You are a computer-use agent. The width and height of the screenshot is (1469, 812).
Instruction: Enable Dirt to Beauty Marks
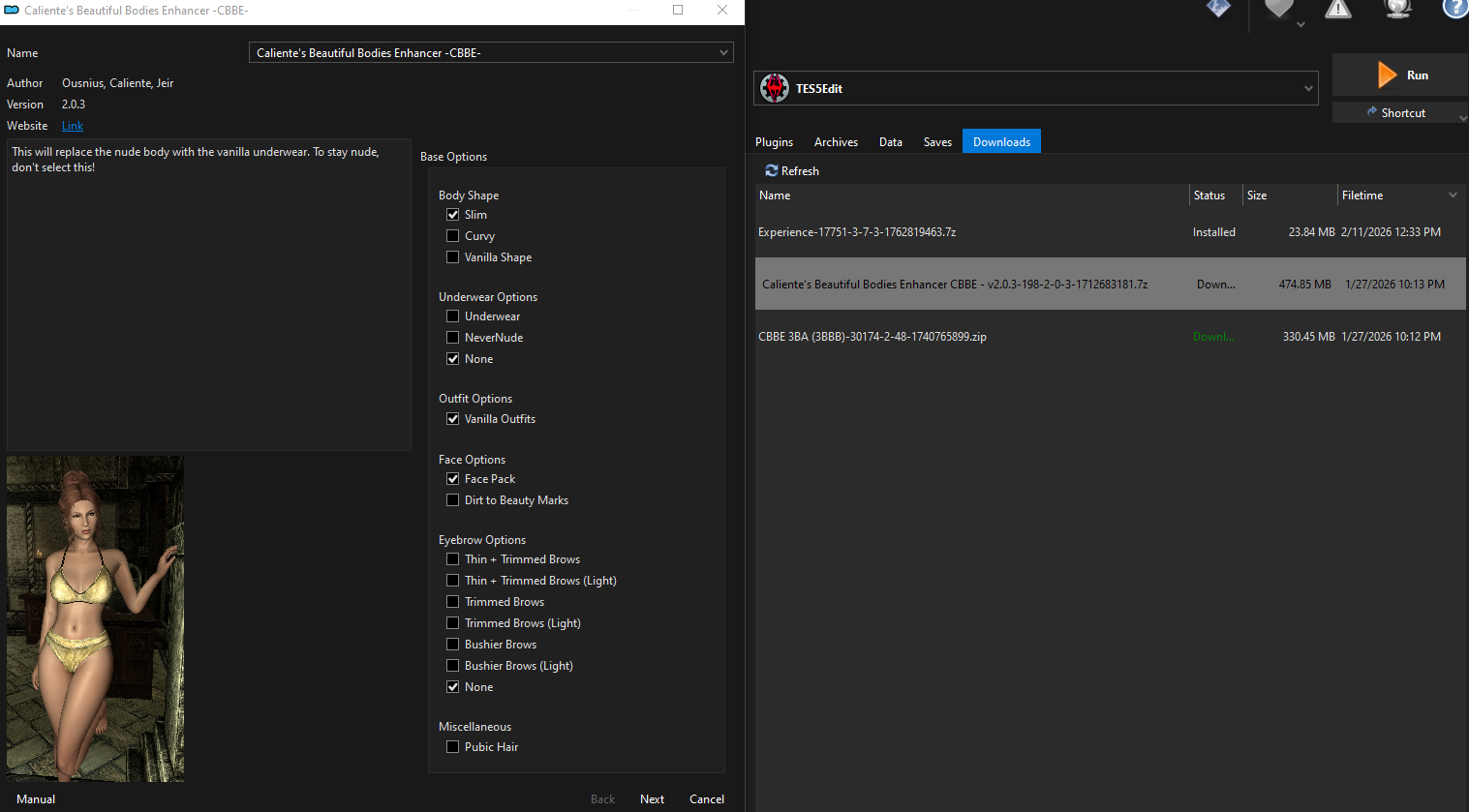pyautogui.click(x=452, y=500)
